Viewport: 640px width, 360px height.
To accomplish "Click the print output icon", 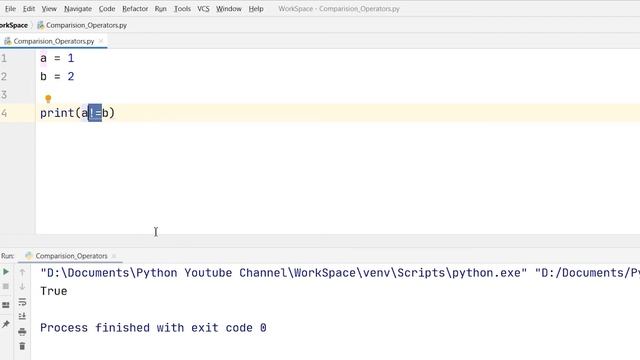I will click(x=22, y=331).
